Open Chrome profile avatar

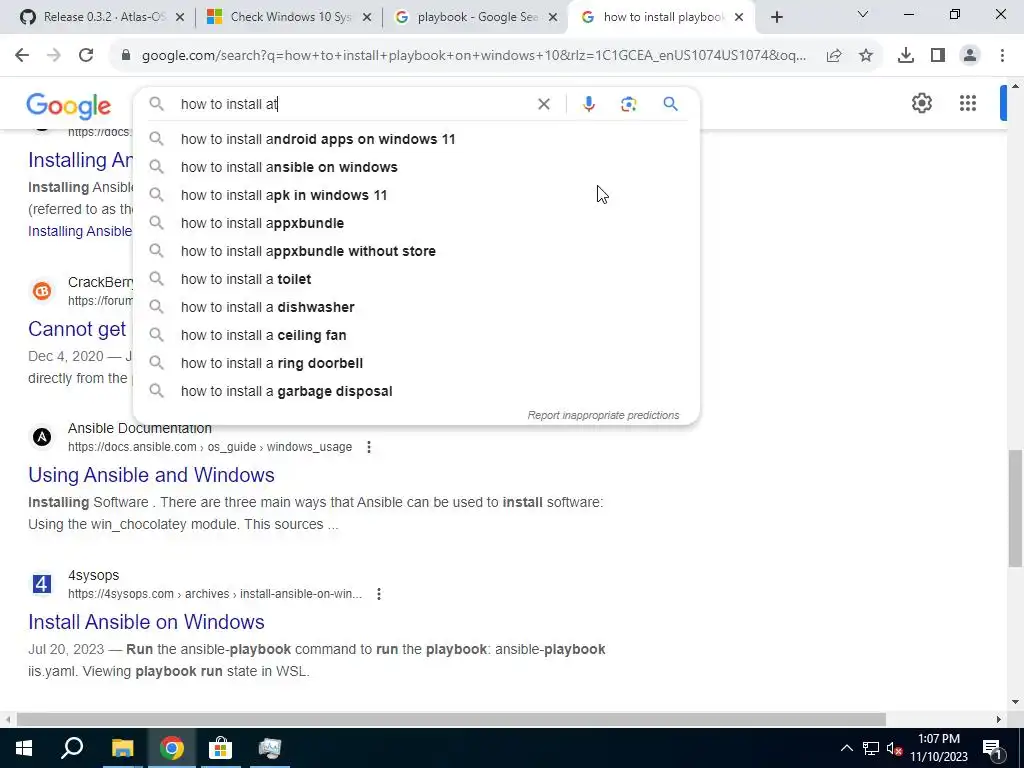970,56
